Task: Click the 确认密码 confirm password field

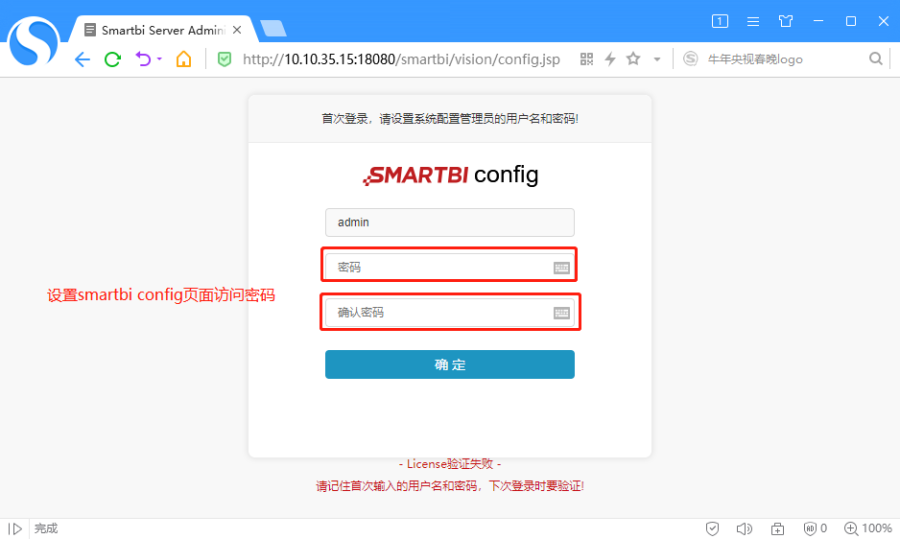Action: [x=449, y=312]
